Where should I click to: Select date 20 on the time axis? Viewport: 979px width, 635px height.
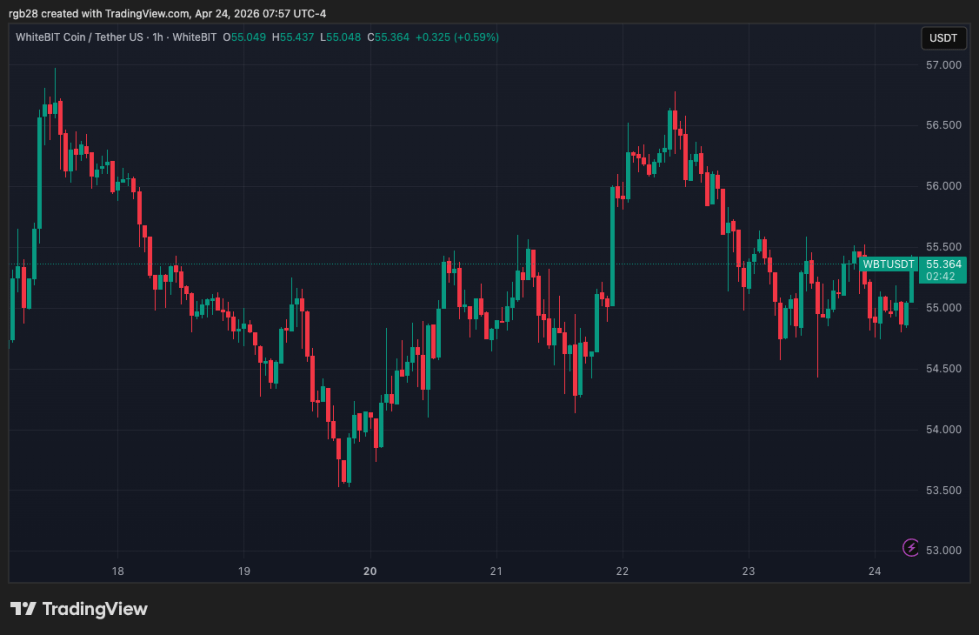[x=370, y=572]
